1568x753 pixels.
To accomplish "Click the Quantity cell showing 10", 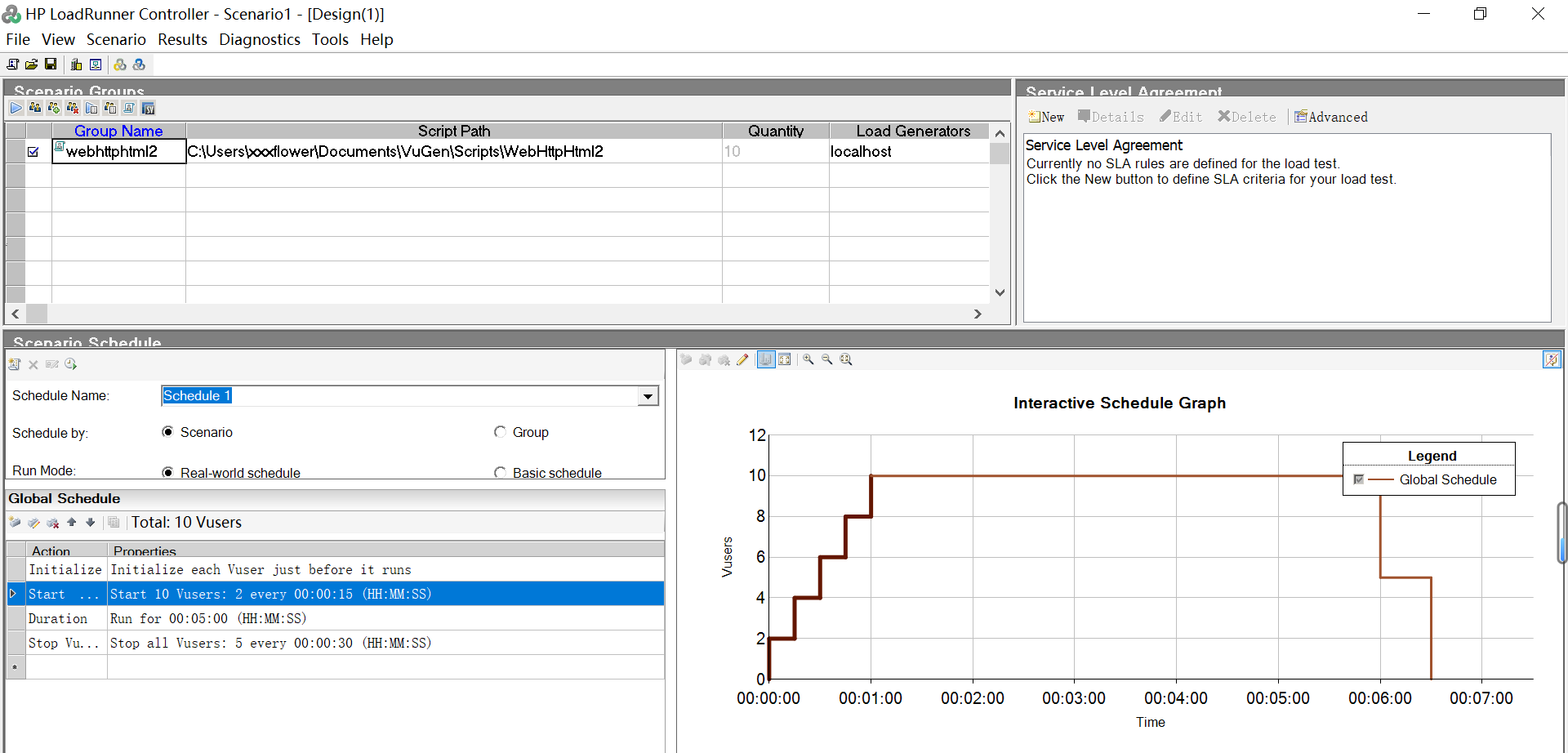I will coord(776,151).
